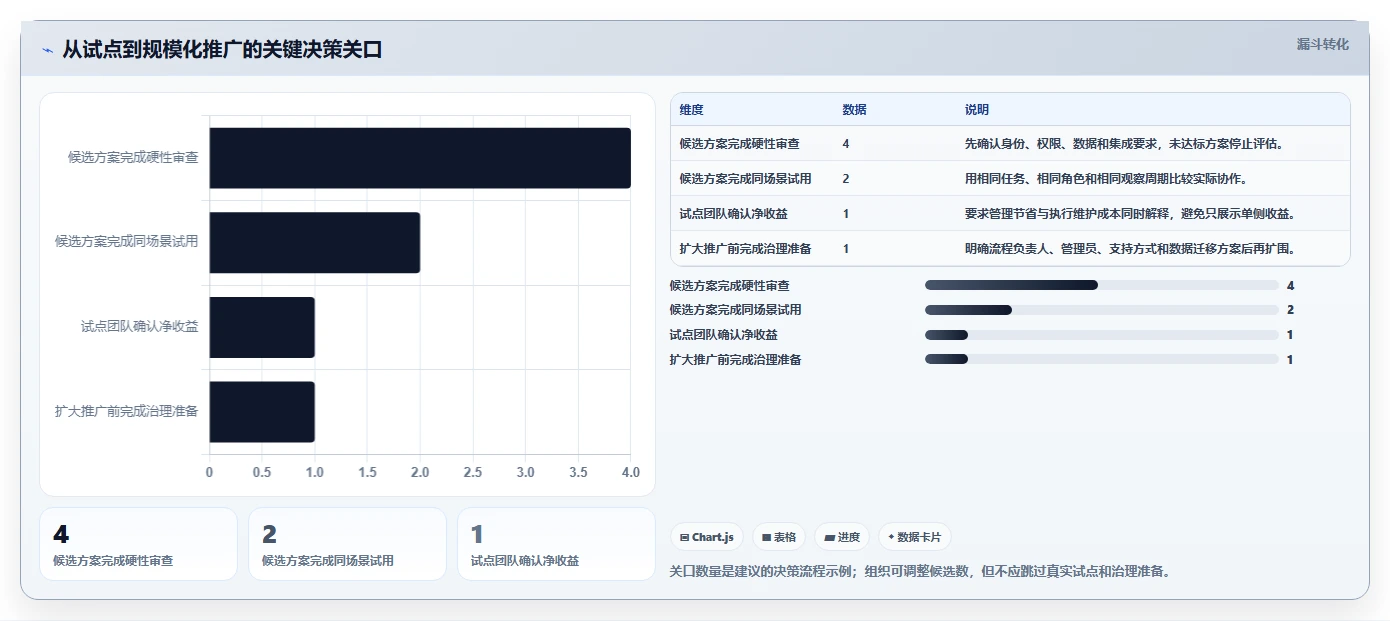
Task: Click progress list label 候选方案完成硬性审查
Action: click(x=729, y=286)
